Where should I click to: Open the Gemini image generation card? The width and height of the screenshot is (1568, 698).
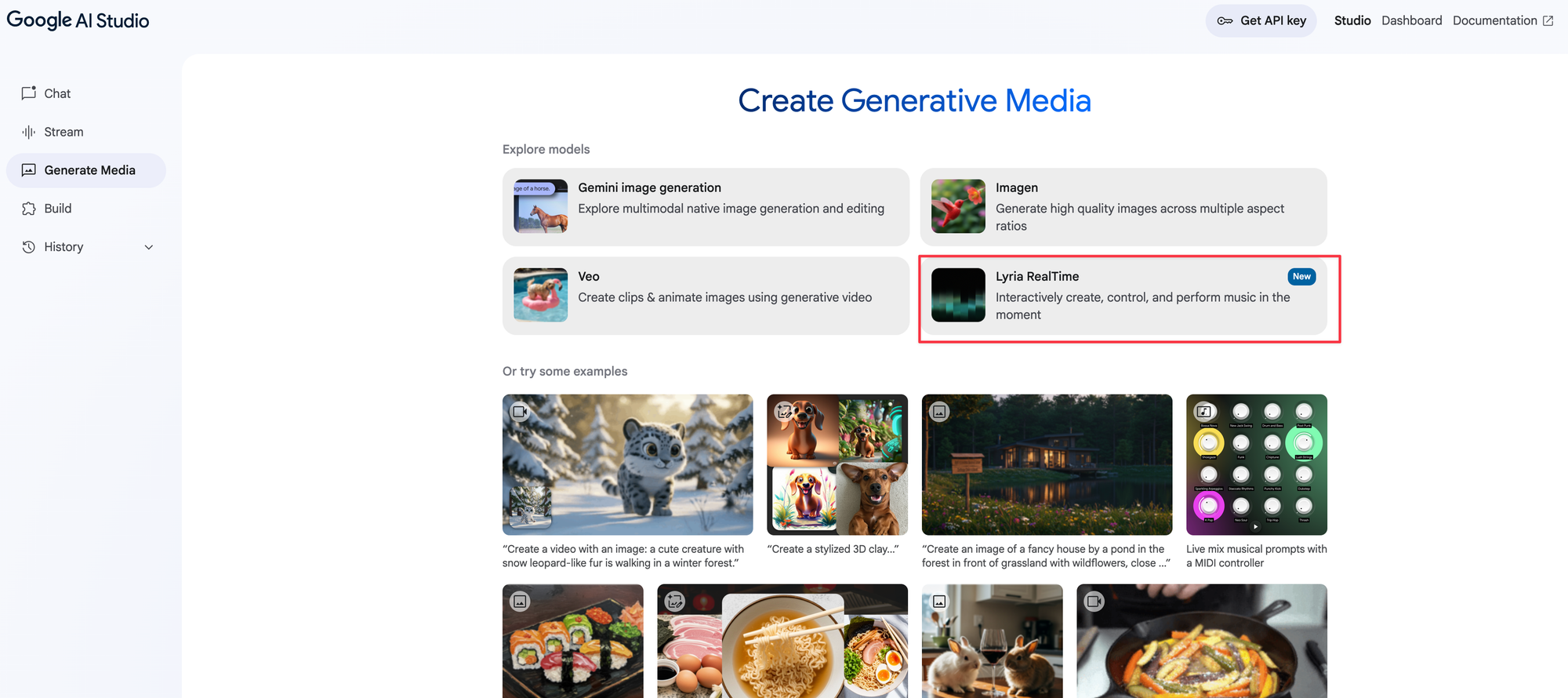(x=706, y=207)
